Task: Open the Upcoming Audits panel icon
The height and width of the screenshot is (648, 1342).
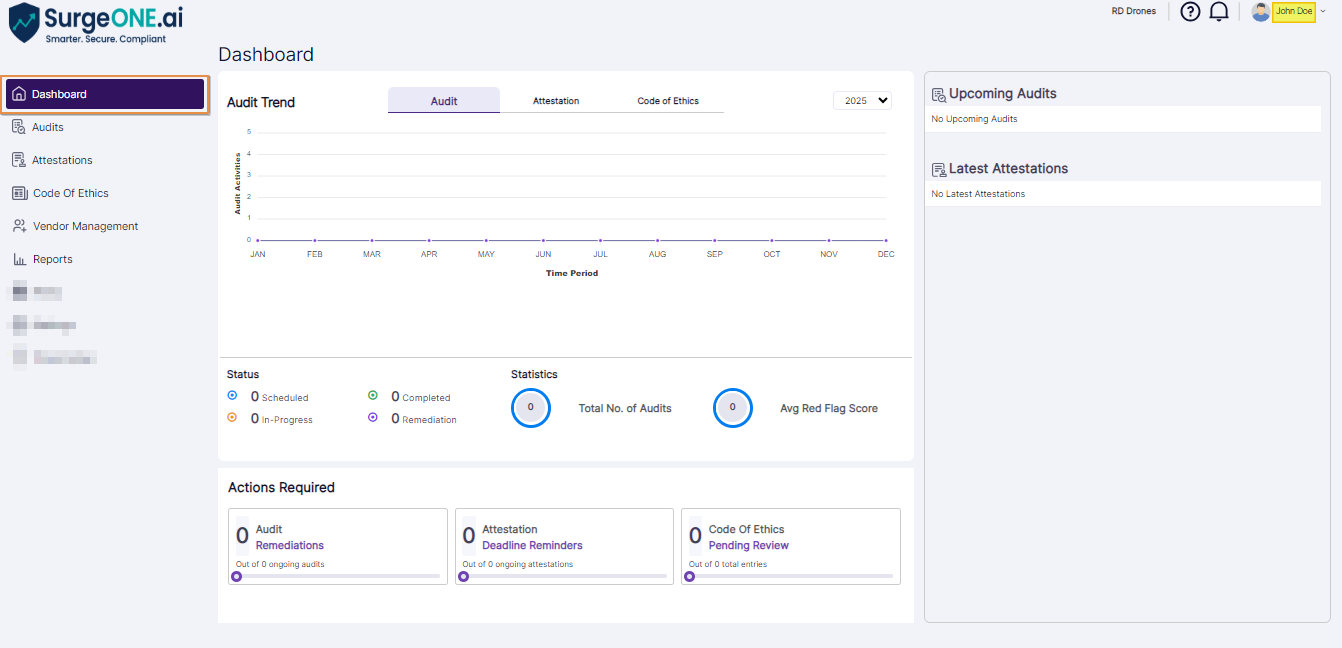Action: click(x=938, y=93)
